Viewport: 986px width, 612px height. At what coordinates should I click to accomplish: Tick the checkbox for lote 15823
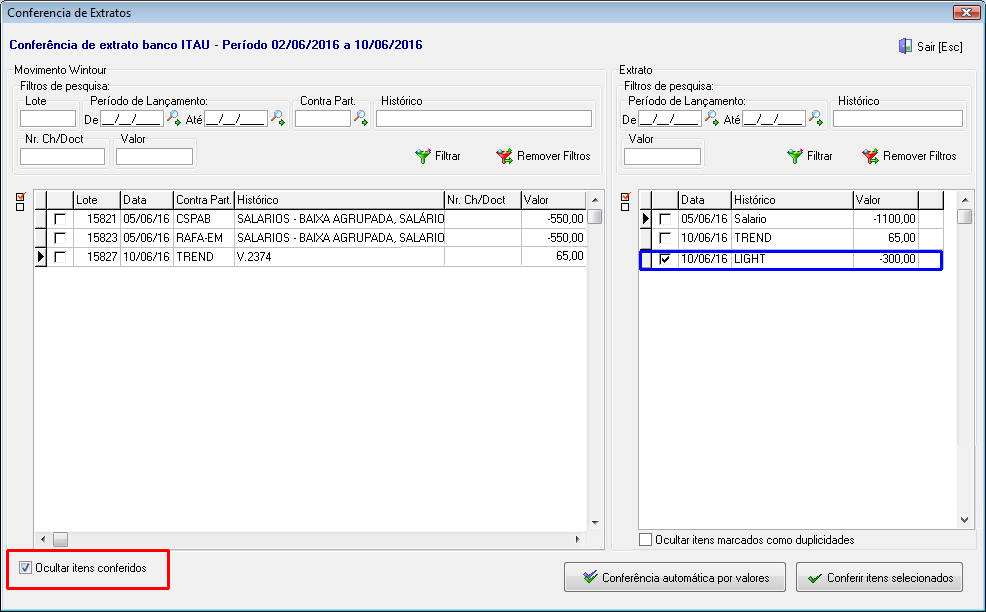[60, 238]
